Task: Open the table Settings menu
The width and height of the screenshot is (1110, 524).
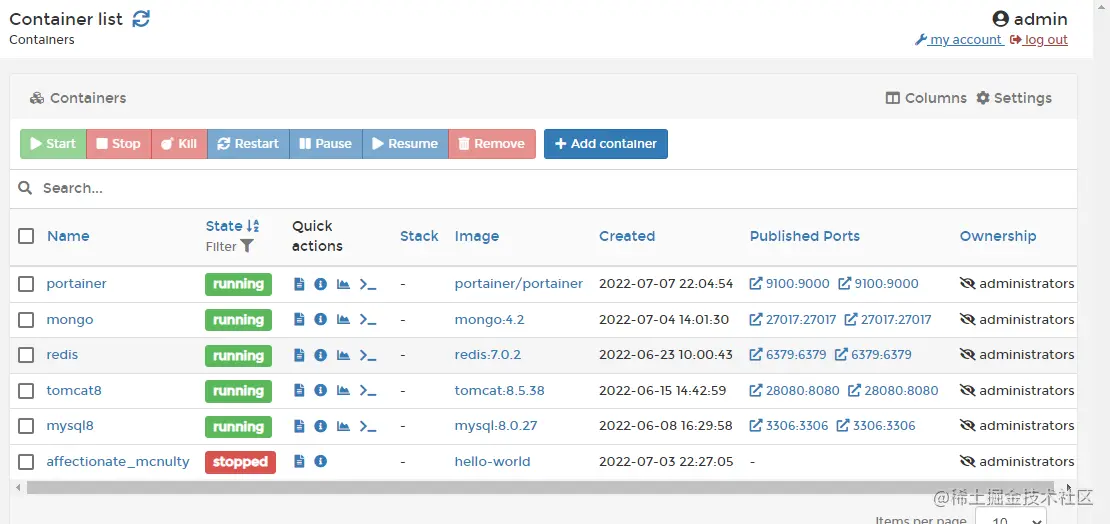Action: pyautogui.click(x=1014, y=98)
